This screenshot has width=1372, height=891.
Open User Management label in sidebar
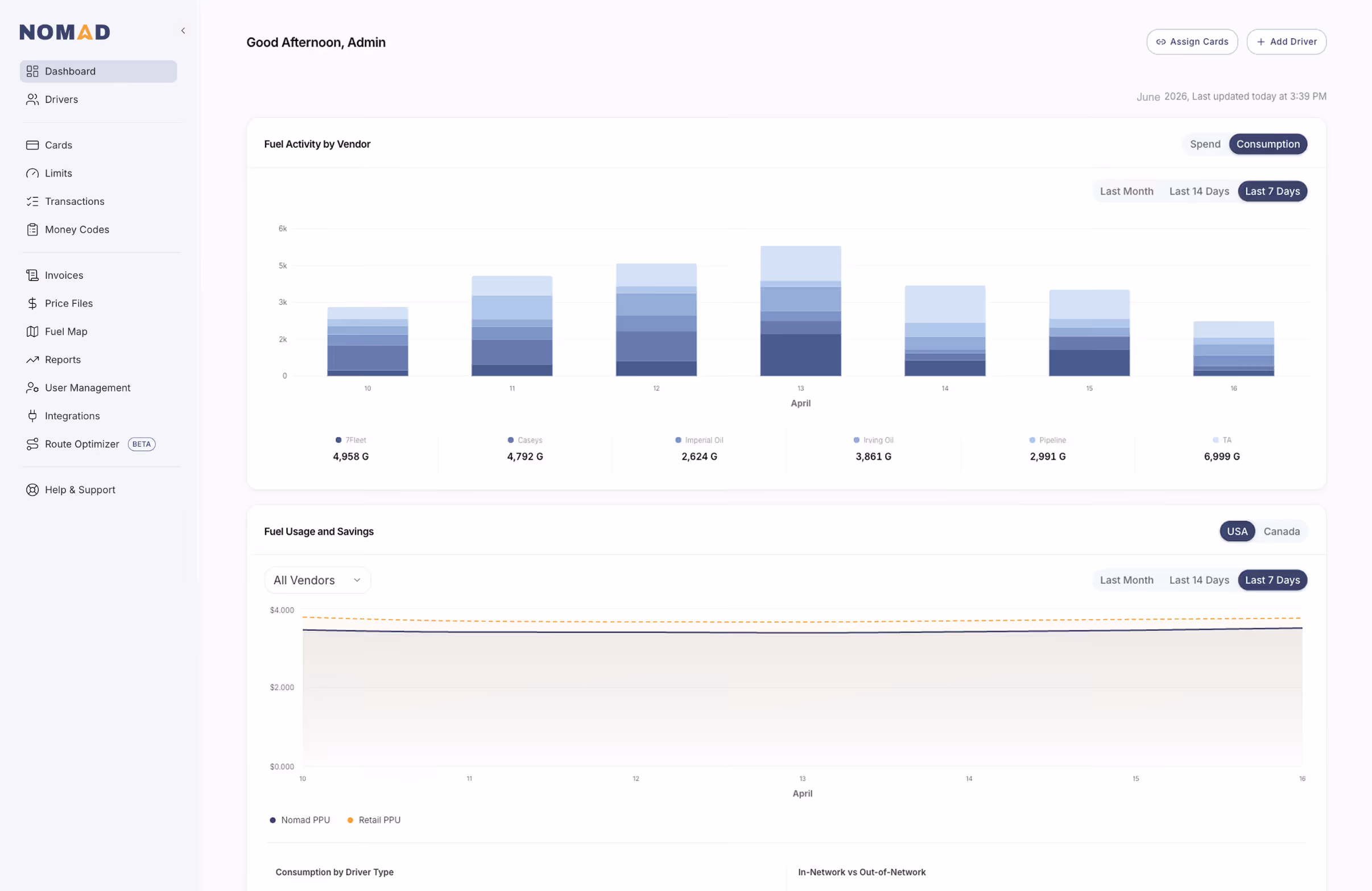point(88,387)
